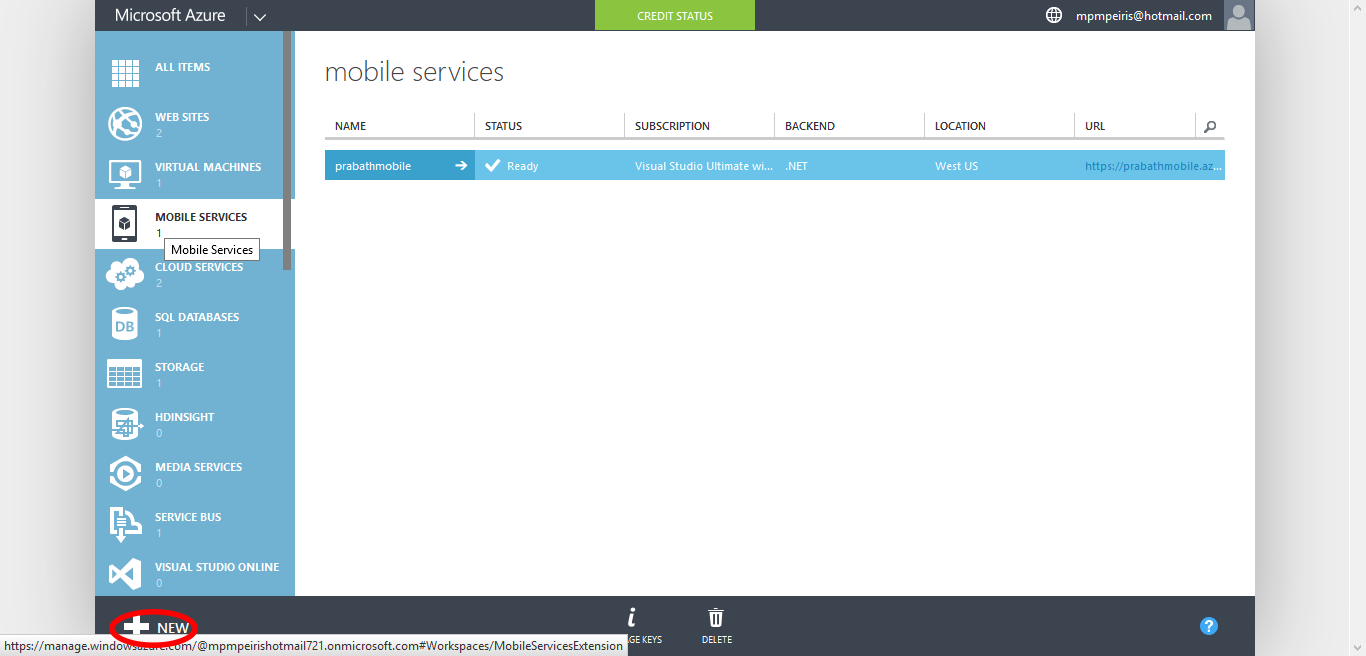Select the Web Sites icon in sidebar
1366x656 pixels.
[x=124, y=124]
